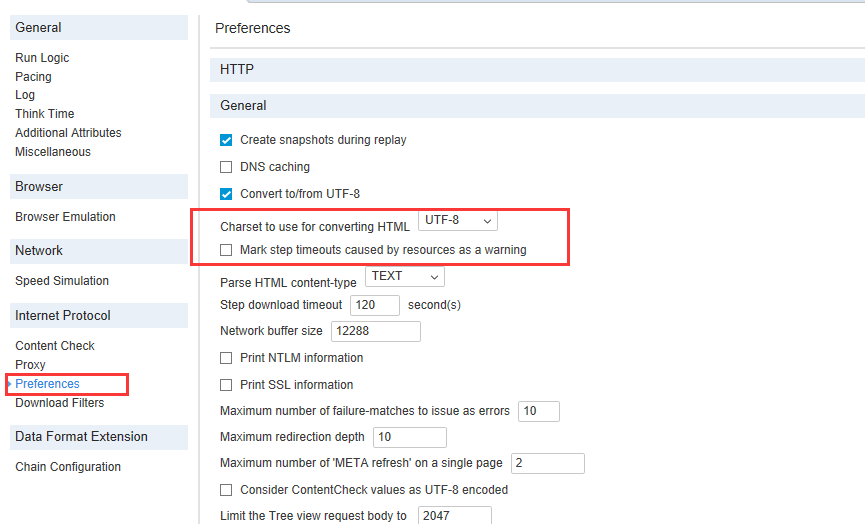Click Maximum failure-matches to issue field
865x524 pixels.
point(539,411)
